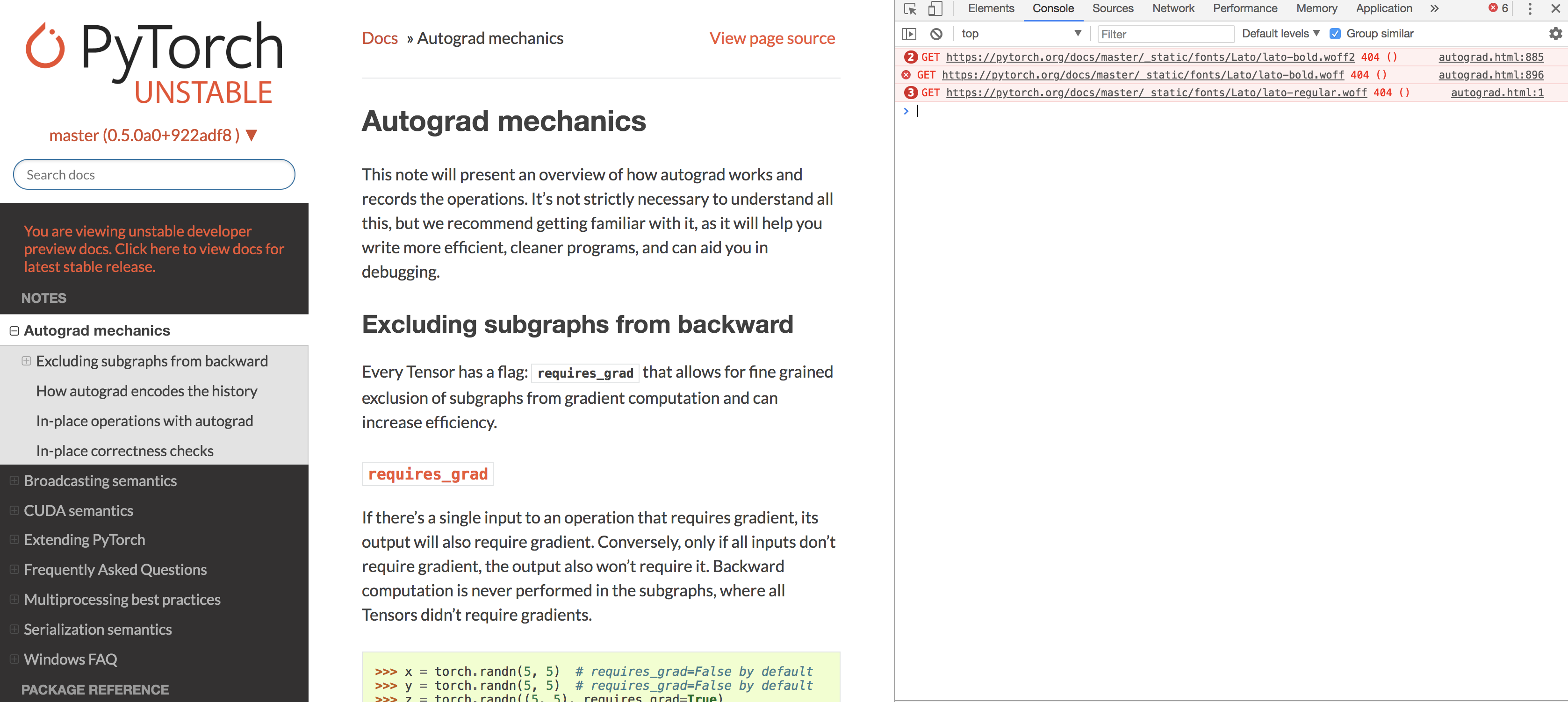Viewport: 1568px width, 702px height.
Task: Expand Excluding subgraphs from backward item
Action: pos(26,361)
